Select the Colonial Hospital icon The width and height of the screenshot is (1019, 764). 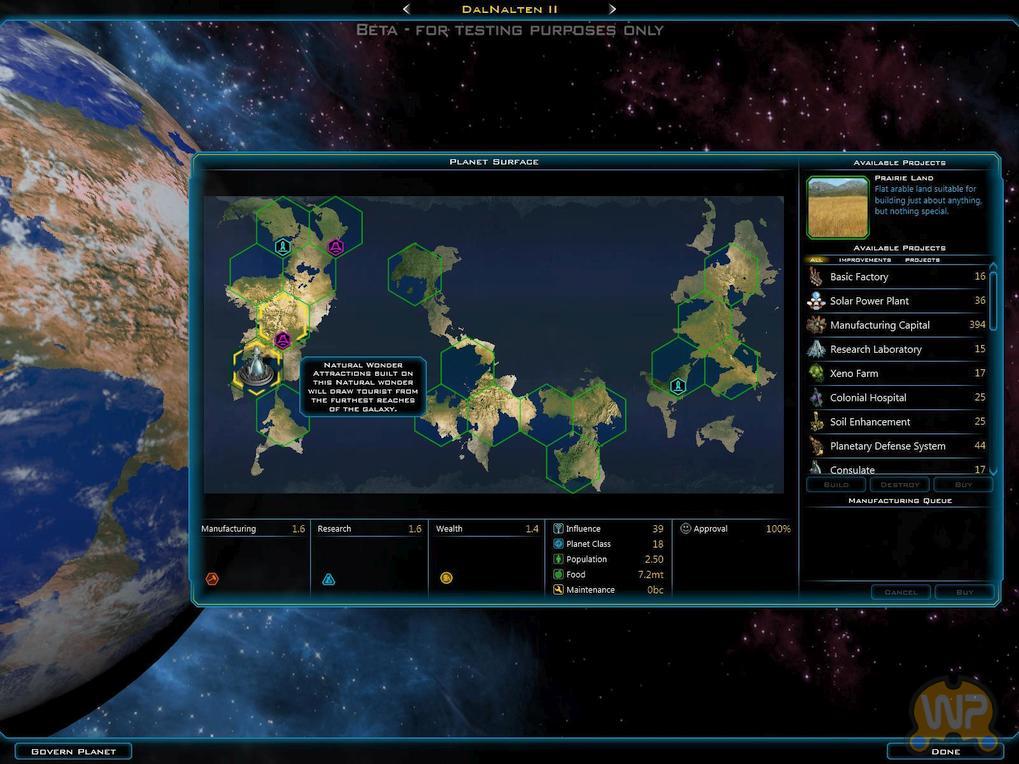[816, 398]
